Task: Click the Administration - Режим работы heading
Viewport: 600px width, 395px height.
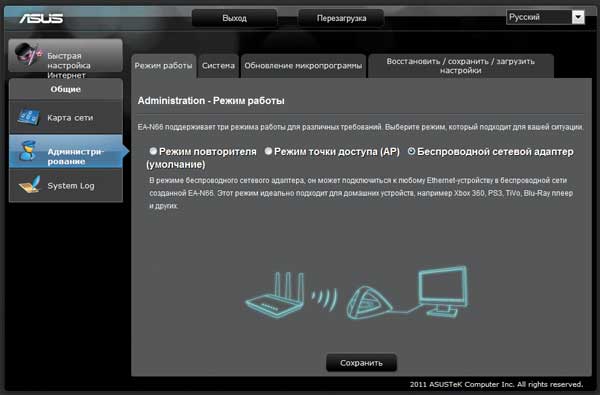Action: pos(211,101)
